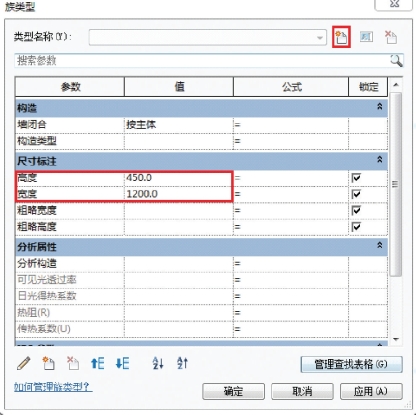Click the rename type icon
Image resolution: width=416 pixels, height=415 pixels.
(366, 37)
